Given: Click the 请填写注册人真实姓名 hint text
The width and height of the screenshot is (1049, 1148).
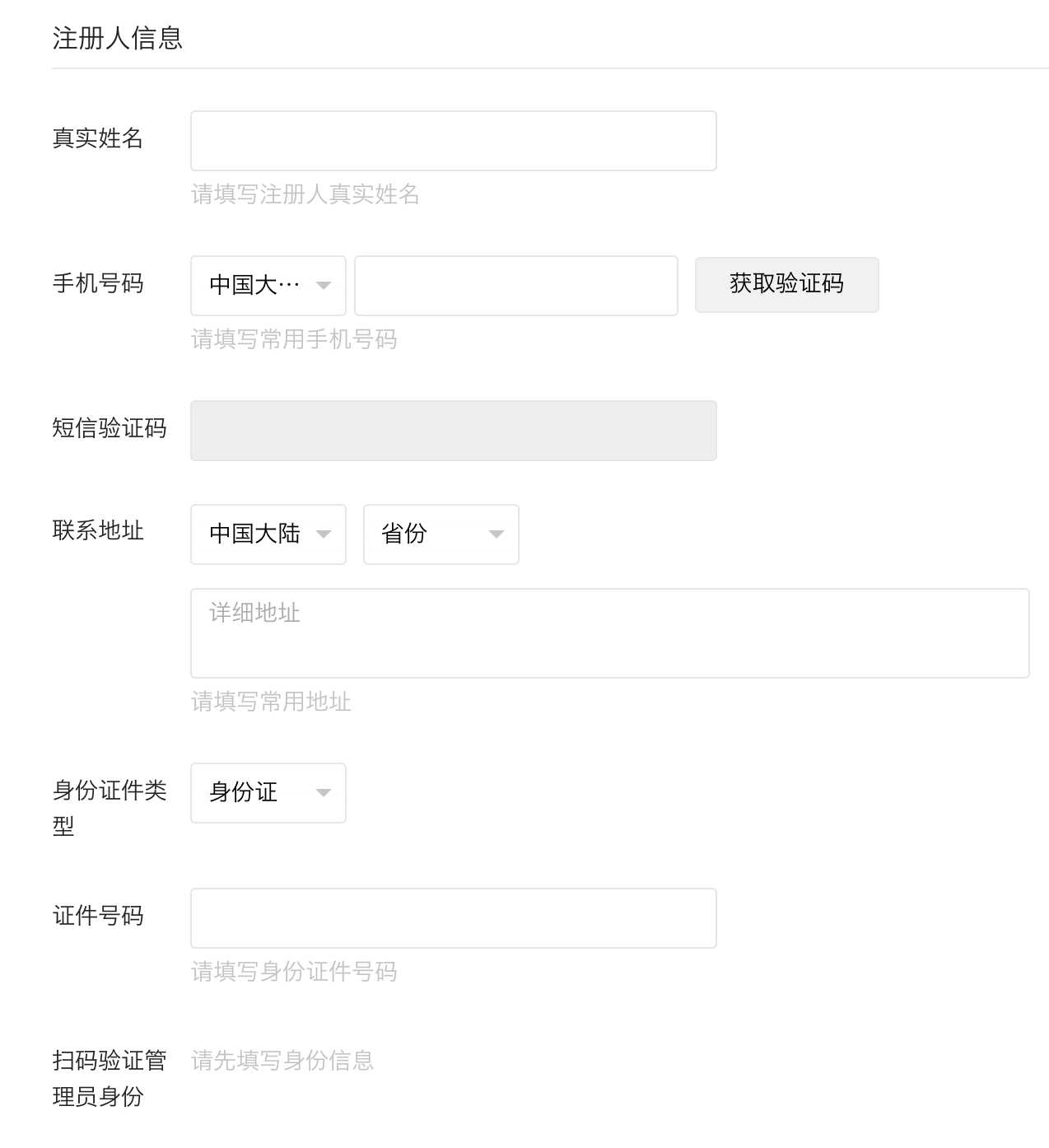Looking at the screenshot, I should [x=305, y=194].
